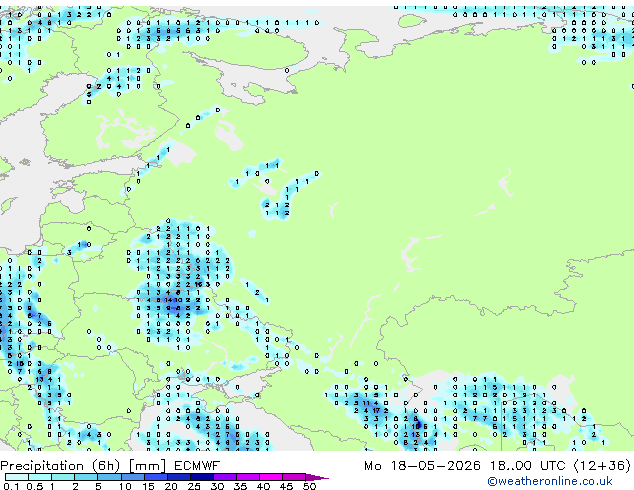The image size is (634, 490).
Task: Click the date 'Mo 18-05-2026'
Action: 422,466
